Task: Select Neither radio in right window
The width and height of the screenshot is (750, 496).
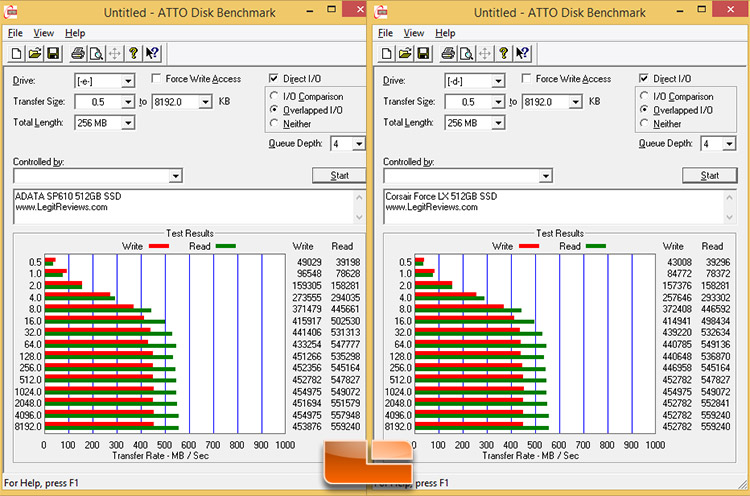Action: 644,123
